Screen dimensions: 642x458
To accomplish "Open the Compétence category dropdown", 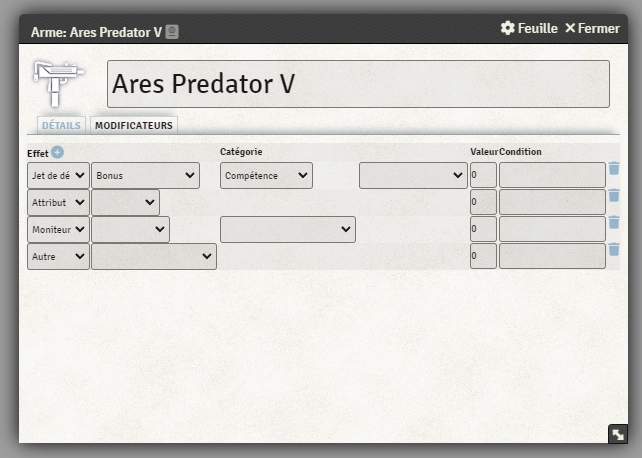I will pyautogui.click(x=266, y=175).
